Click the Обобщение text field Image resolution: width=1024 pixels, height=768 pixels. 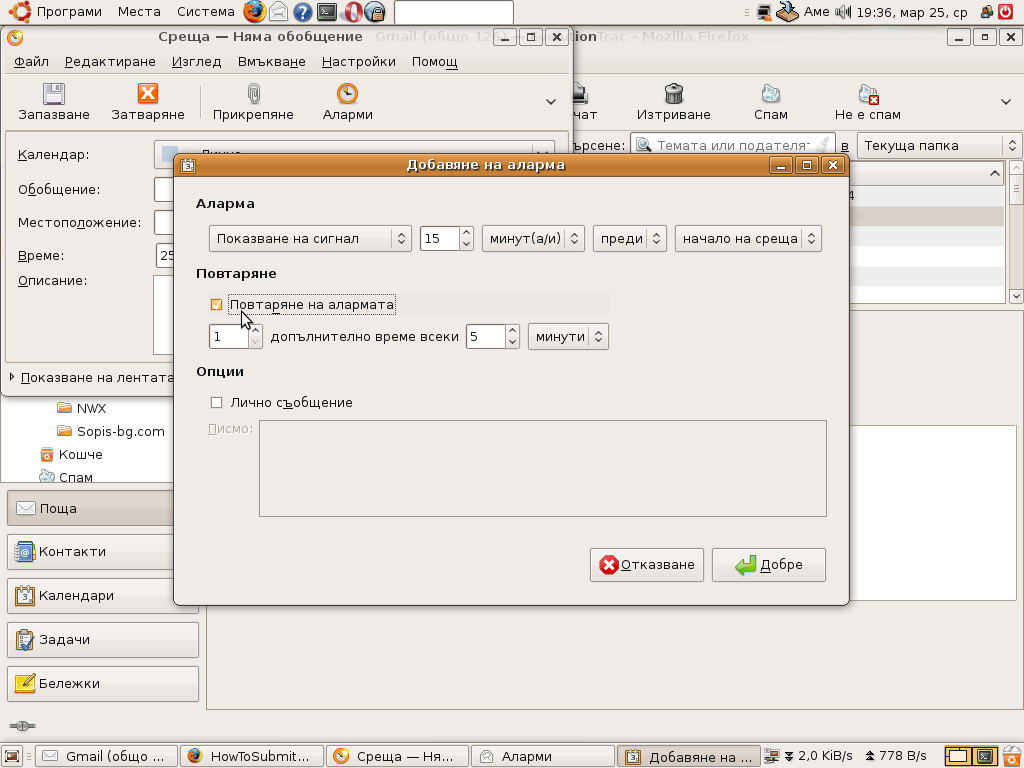[x=164, y=190]
